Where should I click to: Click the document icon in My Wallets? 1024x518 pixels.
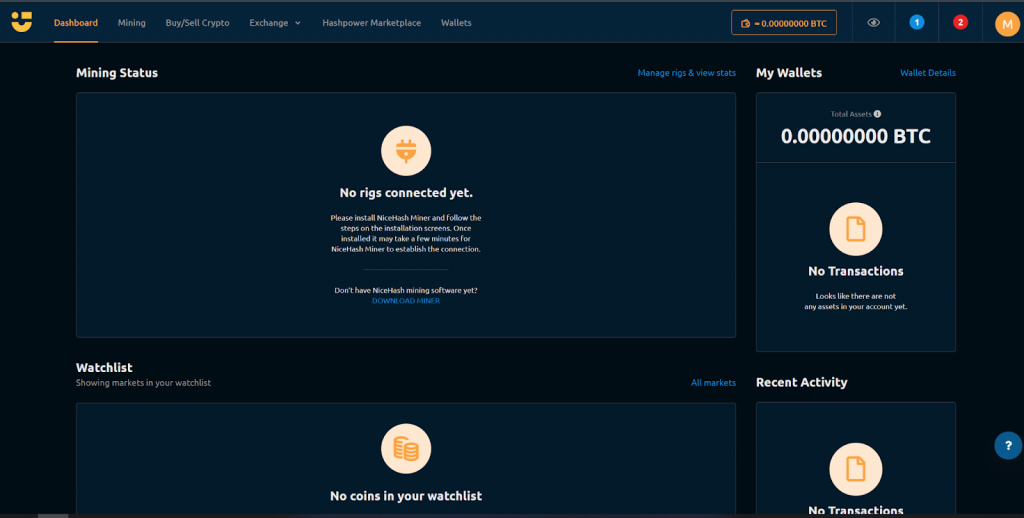856,229
